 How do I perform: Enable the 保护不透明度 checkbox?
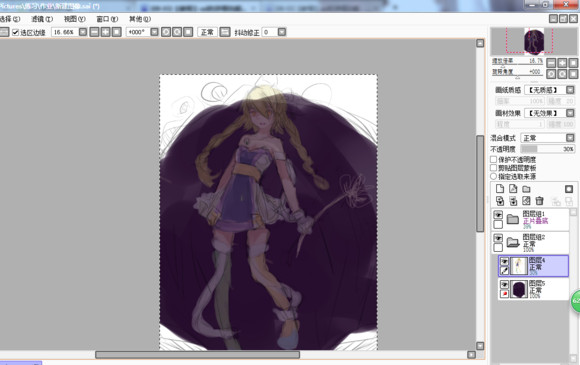coord(493,159)
